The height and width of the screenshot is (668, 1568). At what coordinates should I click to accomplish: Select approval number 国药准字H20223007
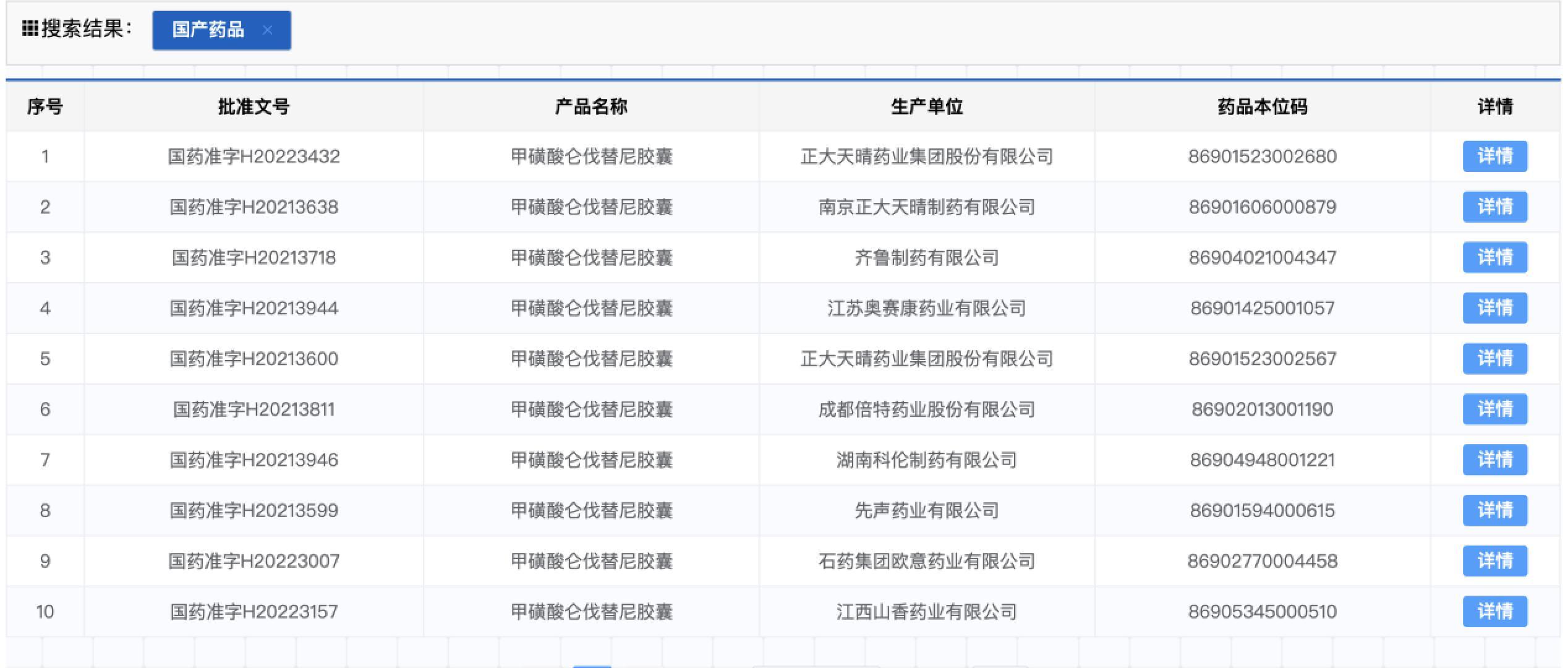coord(254,561)
